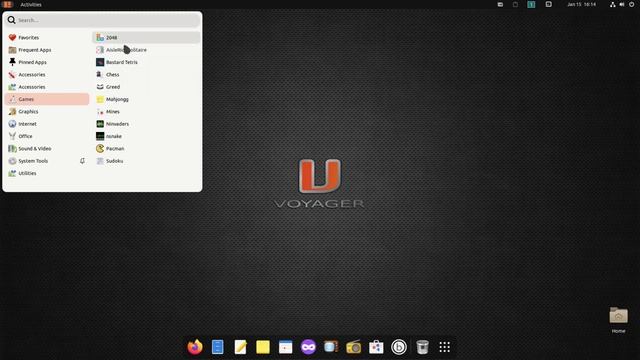Open AisleRiot Solitaire from games list
Image resolution: width=640 pixels, height=360 pixels.
[146, 50]
